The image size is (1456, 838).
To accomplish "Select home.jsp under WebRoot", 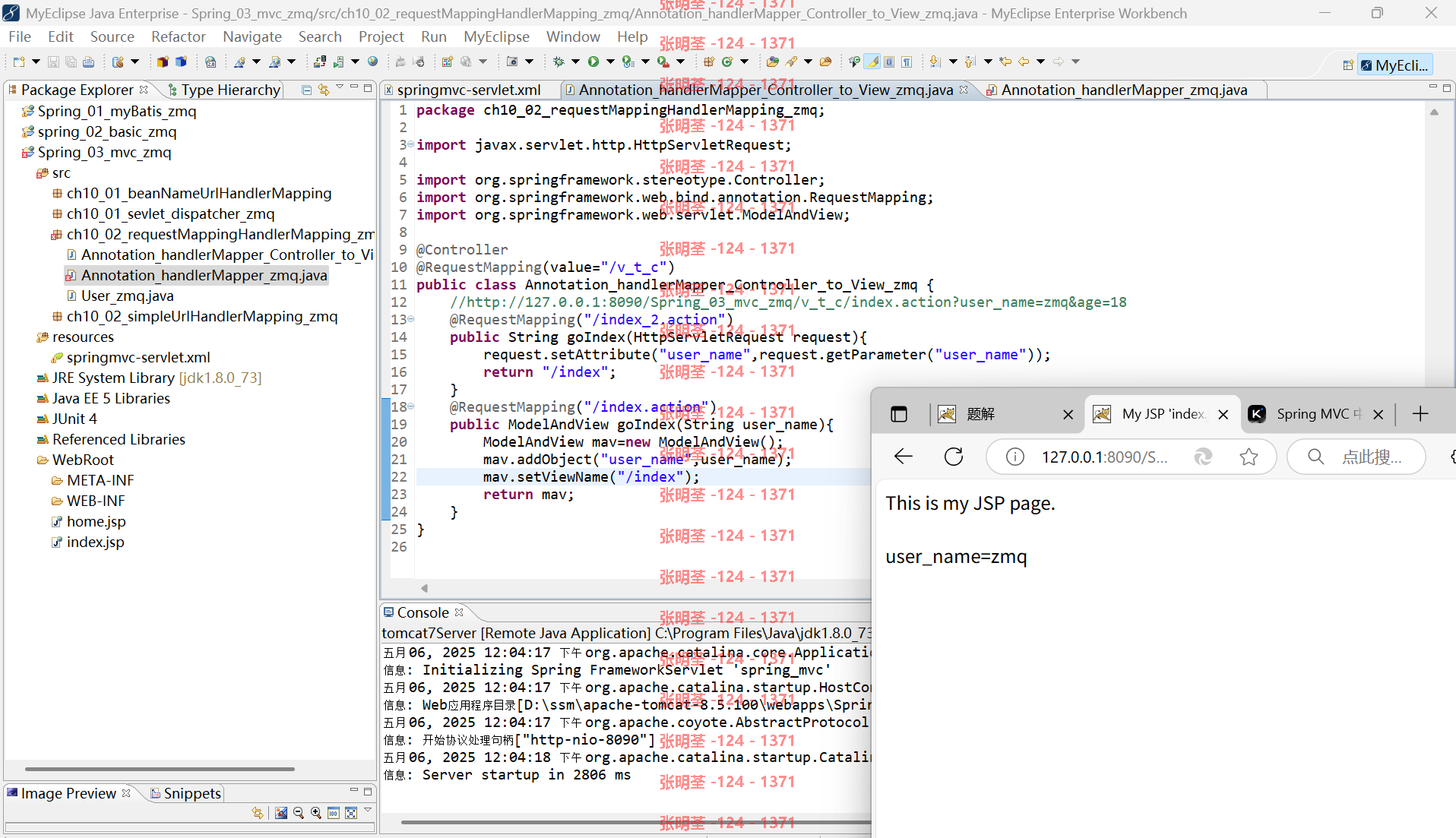I will point(96,521).
